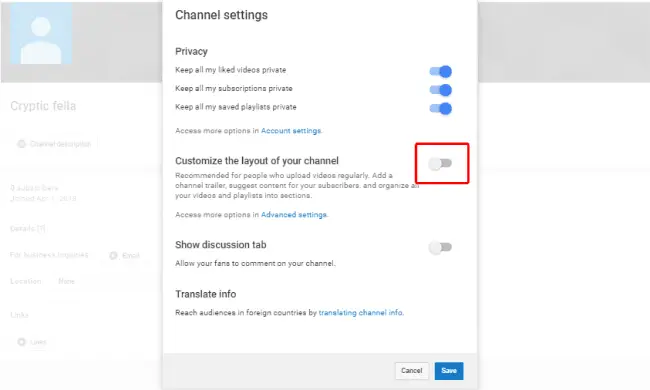Follow the translating channel info link

coord(360,312)
